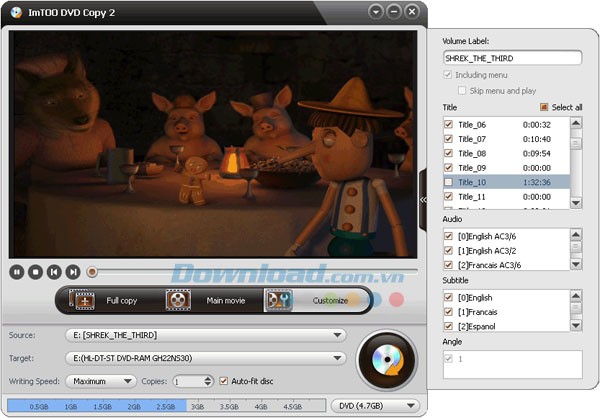Viewport: 600px width, 418px height.
Task: Toggle [2]Francais AC3/6 audio track
Action: 448,265
